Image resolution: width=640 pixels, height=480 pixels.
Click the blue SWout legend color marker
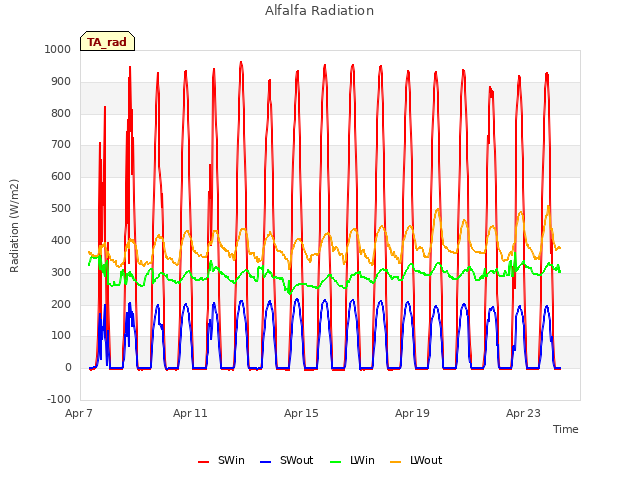(265, 462)
